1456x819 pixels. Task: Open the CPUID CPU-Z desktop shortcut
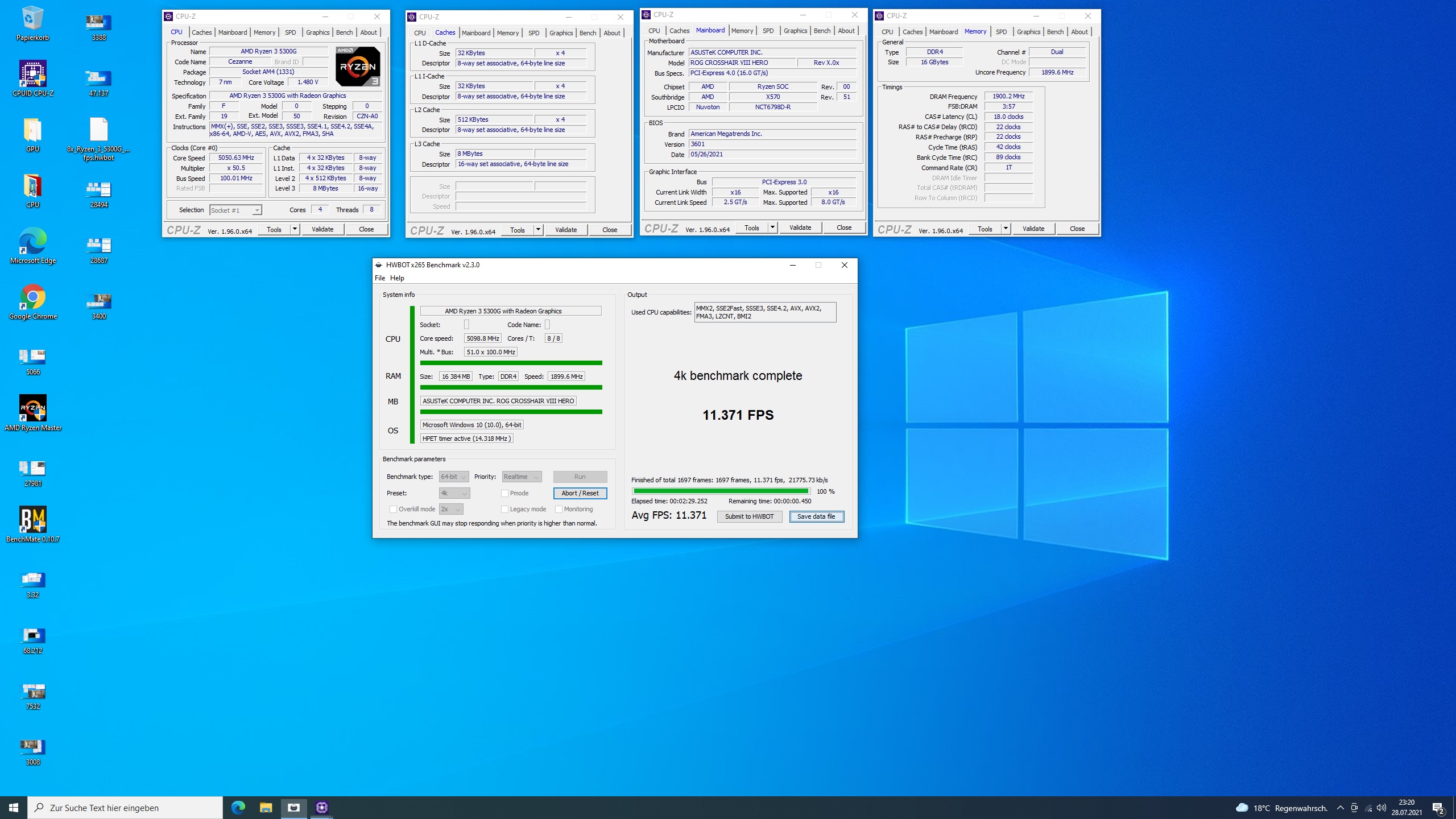click(32, 78)
